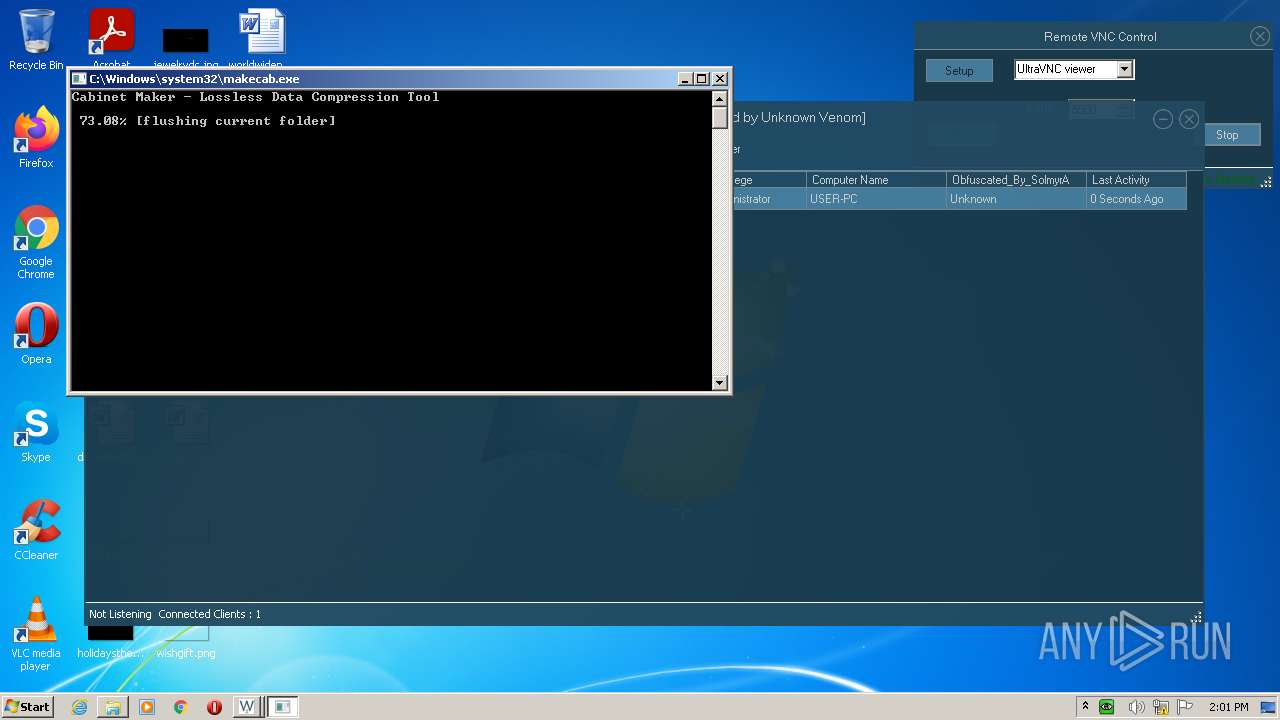The height and width of the screenshot is (720, 1280).
Task: Click the green tray icon after the arrow
Action: (1106, 707)
